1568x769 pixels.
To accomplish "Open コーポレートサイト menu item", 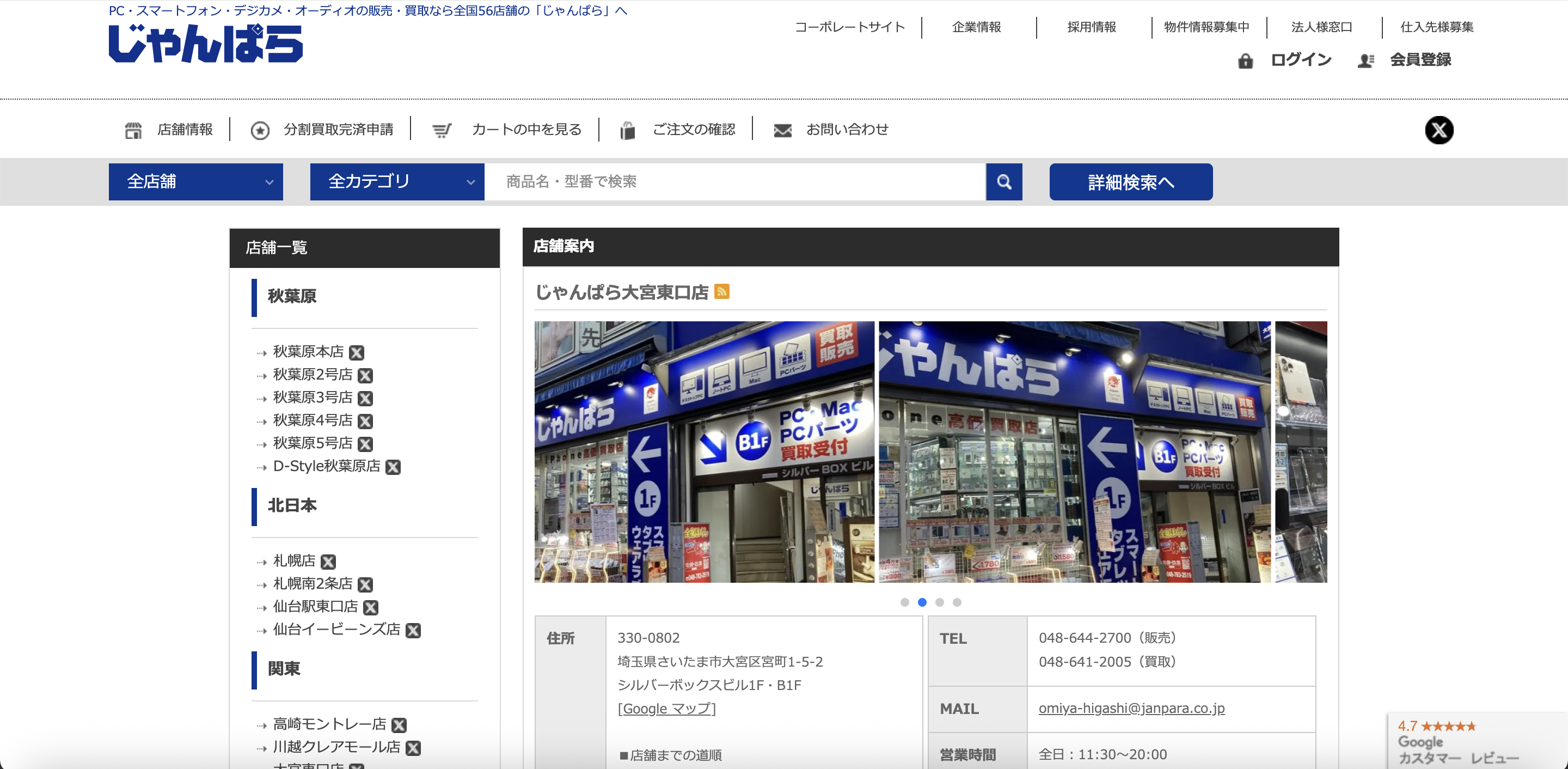I will pos(850,27).
